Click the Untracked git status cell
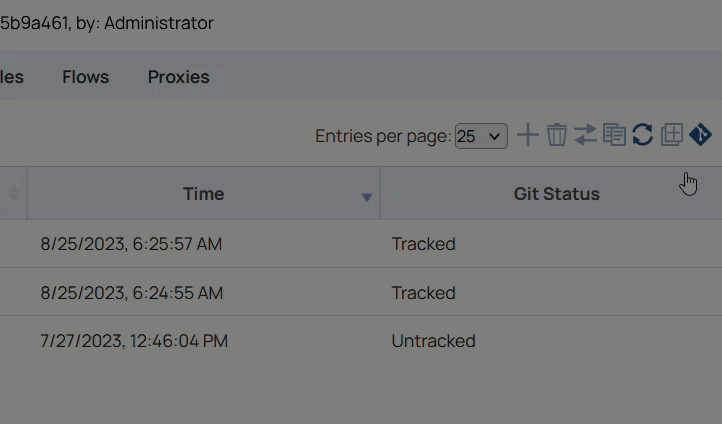Viewport: 722px width, 424px height. click(433, 341)
